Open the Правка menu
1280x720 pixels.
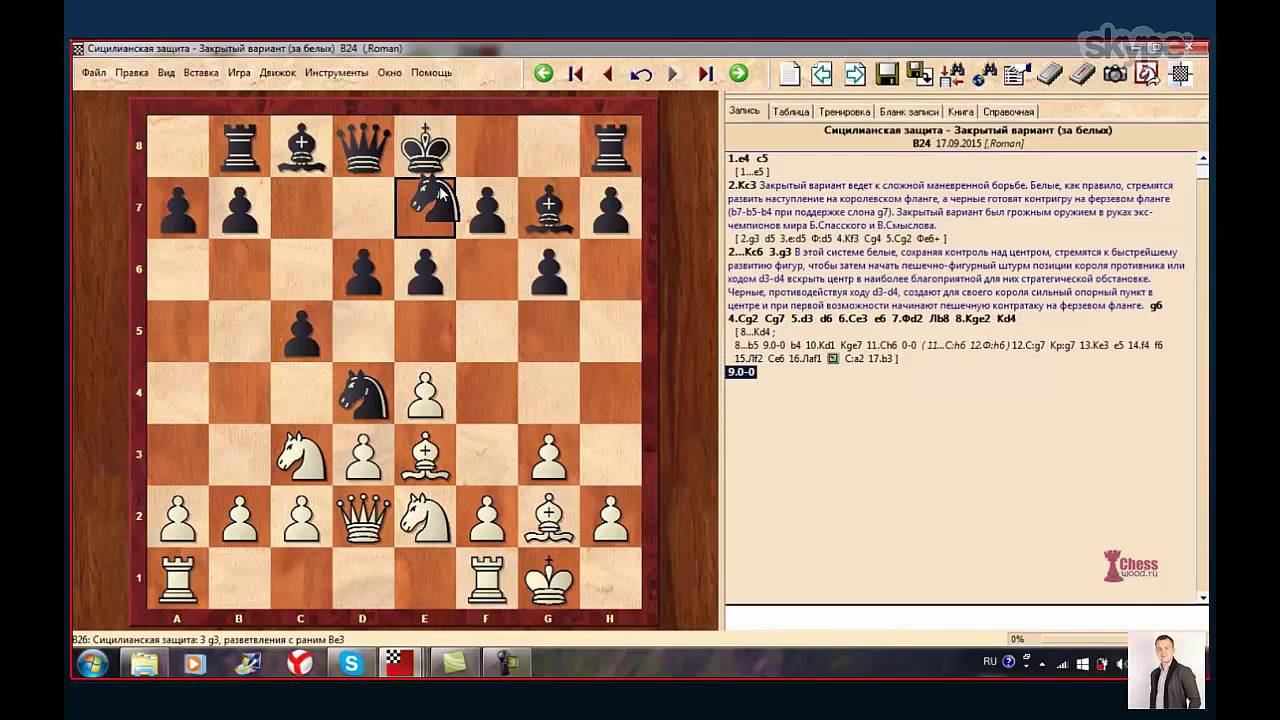point(132,73)
